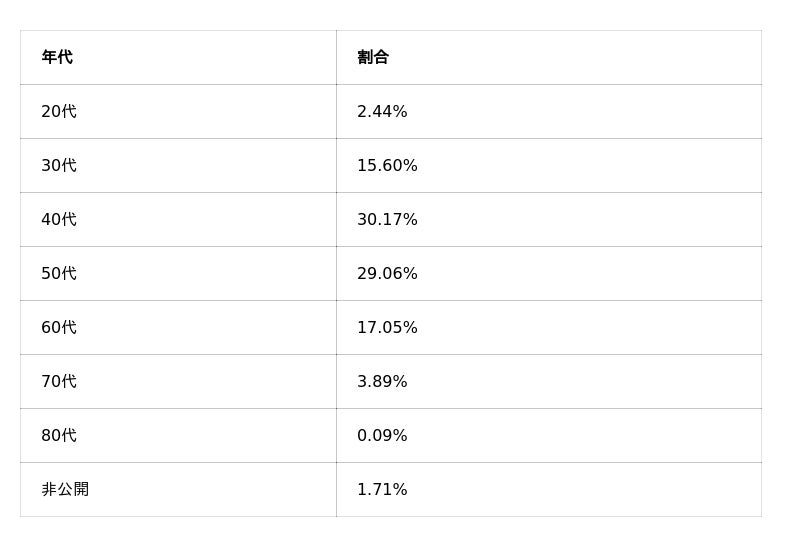The width and height of the screenshot is (800, 547).
Task: Click the 30代 row label
Action: pyautogui.click(x=59, y=166)
